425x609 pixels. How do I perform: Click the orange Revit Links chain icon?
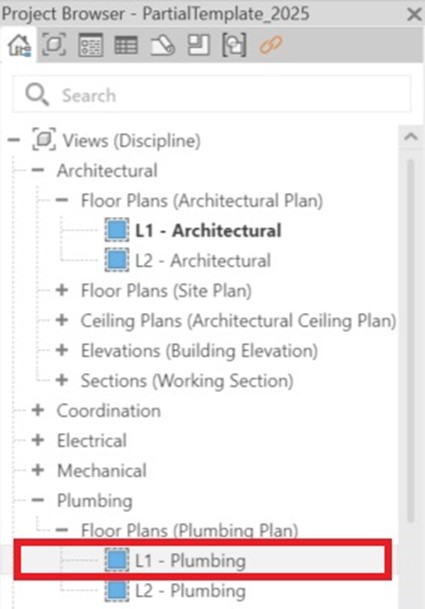270,45
